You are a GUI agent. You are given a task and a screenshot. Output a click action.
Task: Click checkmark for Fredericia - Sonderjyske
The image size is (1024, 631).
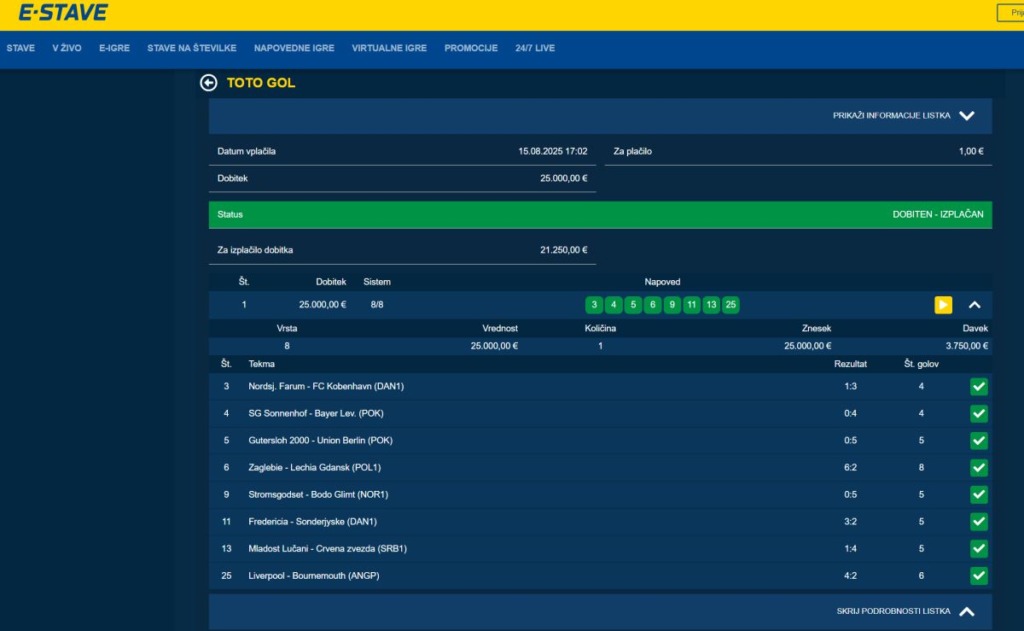tap(978, 522)
